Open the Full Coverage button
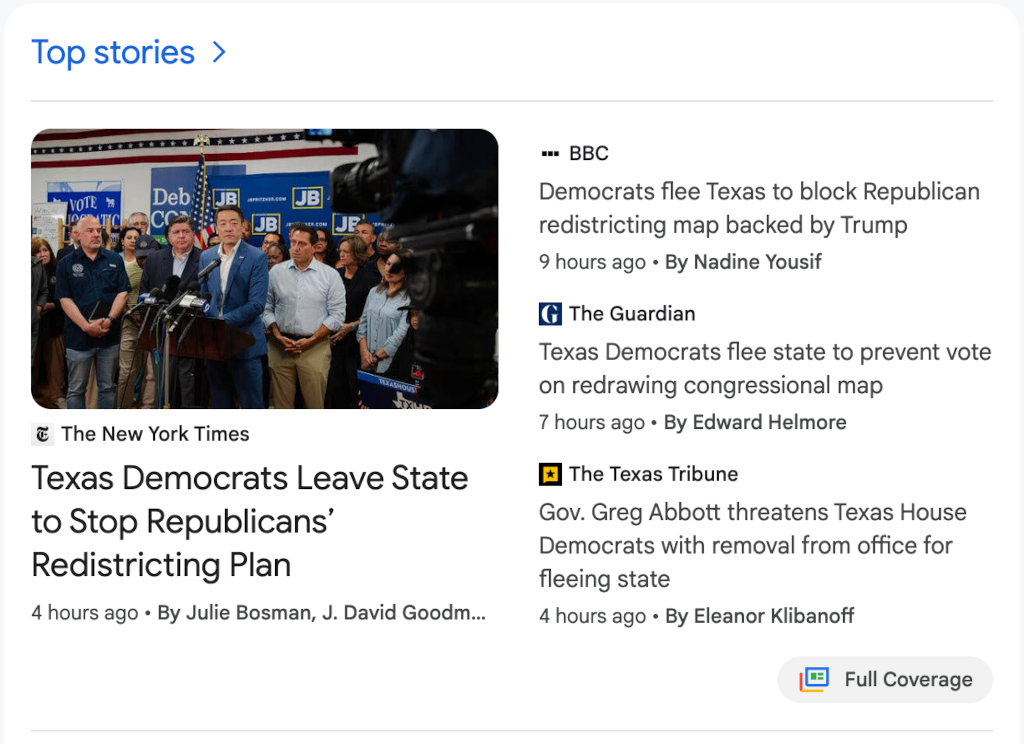 885,679
